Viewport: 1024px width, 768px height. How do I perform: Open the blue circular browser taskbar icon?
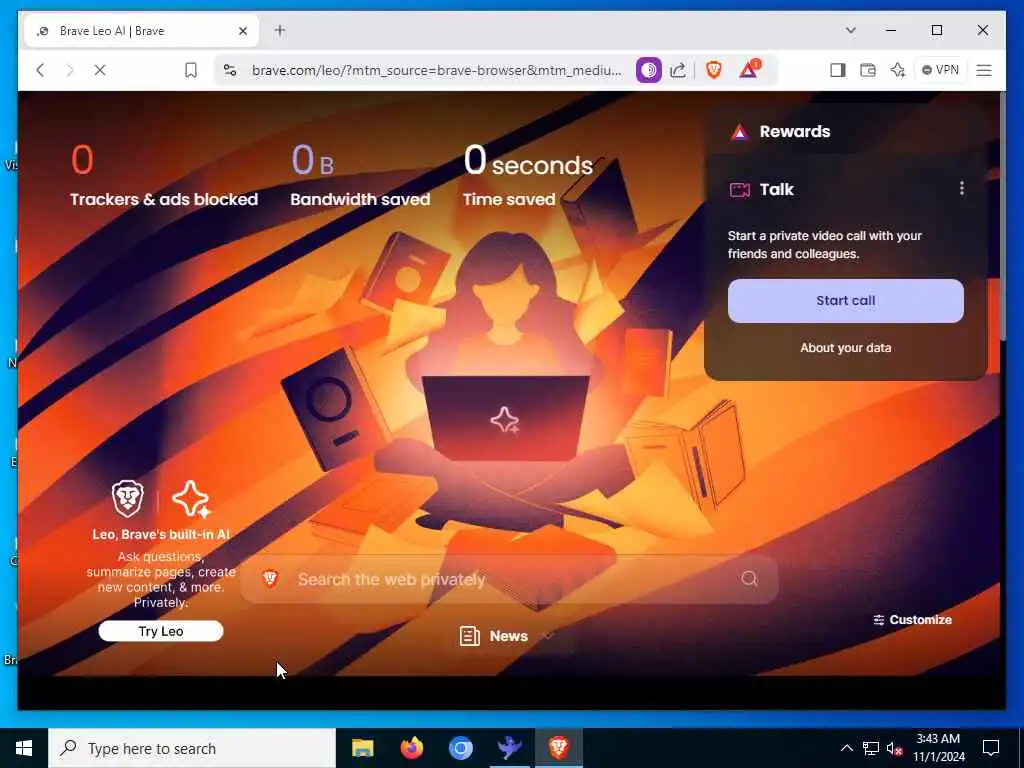point(460,748)
